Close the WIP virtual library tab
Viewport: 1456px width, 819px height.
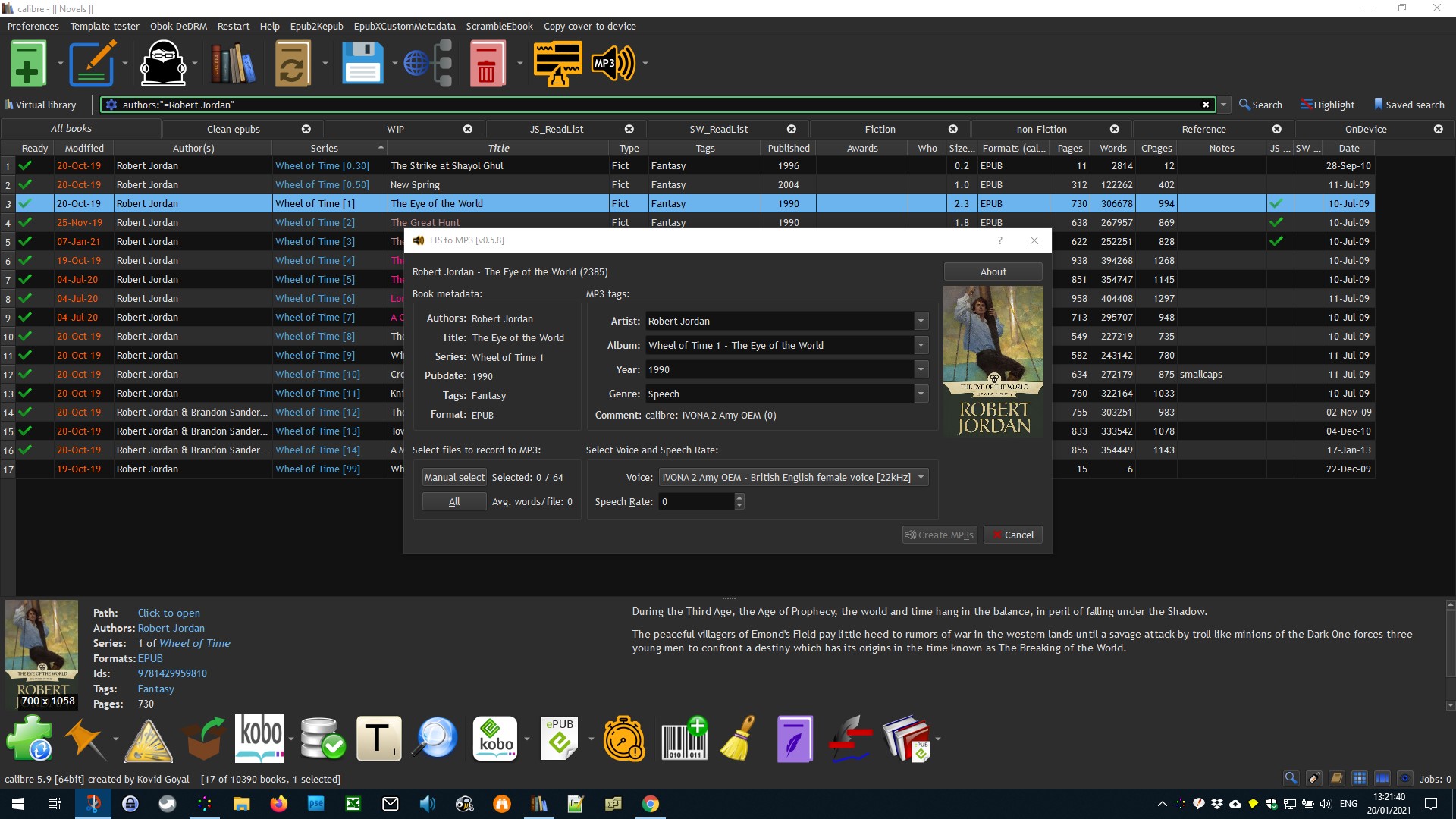coord(468,129)
